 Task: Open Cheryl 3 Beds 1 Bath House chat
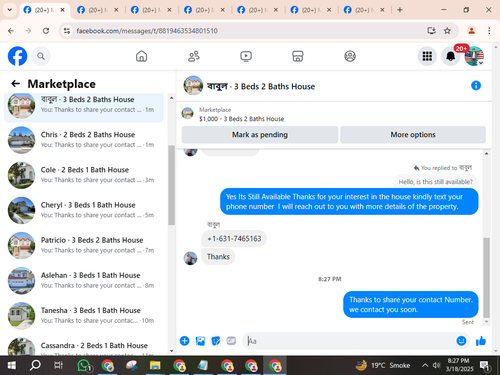click(x=84, y=210)
